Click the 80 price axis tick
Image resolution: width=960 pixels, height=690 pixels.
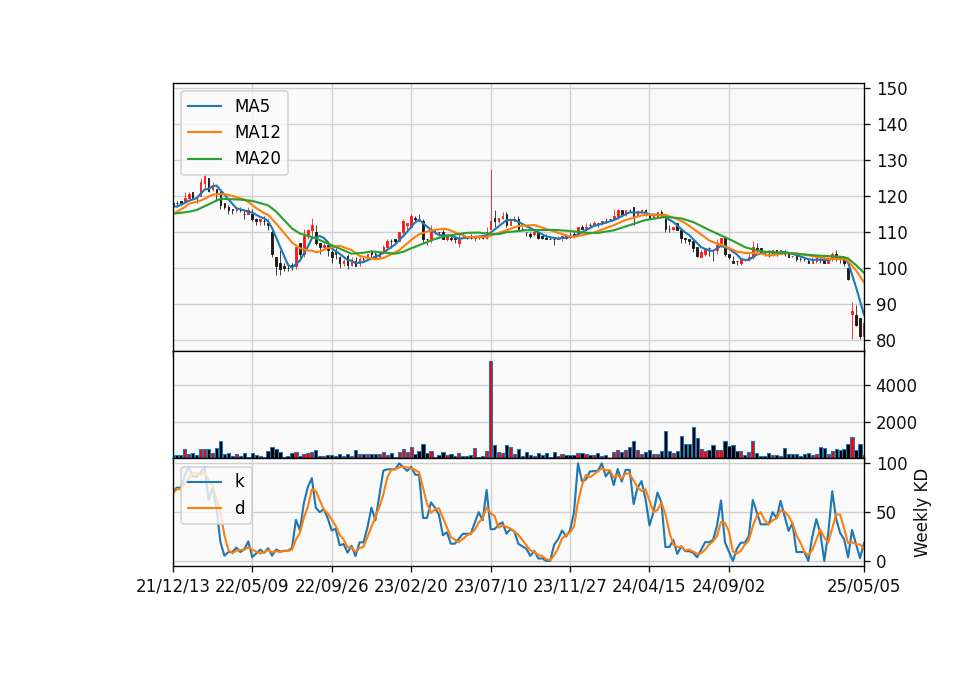887,341
